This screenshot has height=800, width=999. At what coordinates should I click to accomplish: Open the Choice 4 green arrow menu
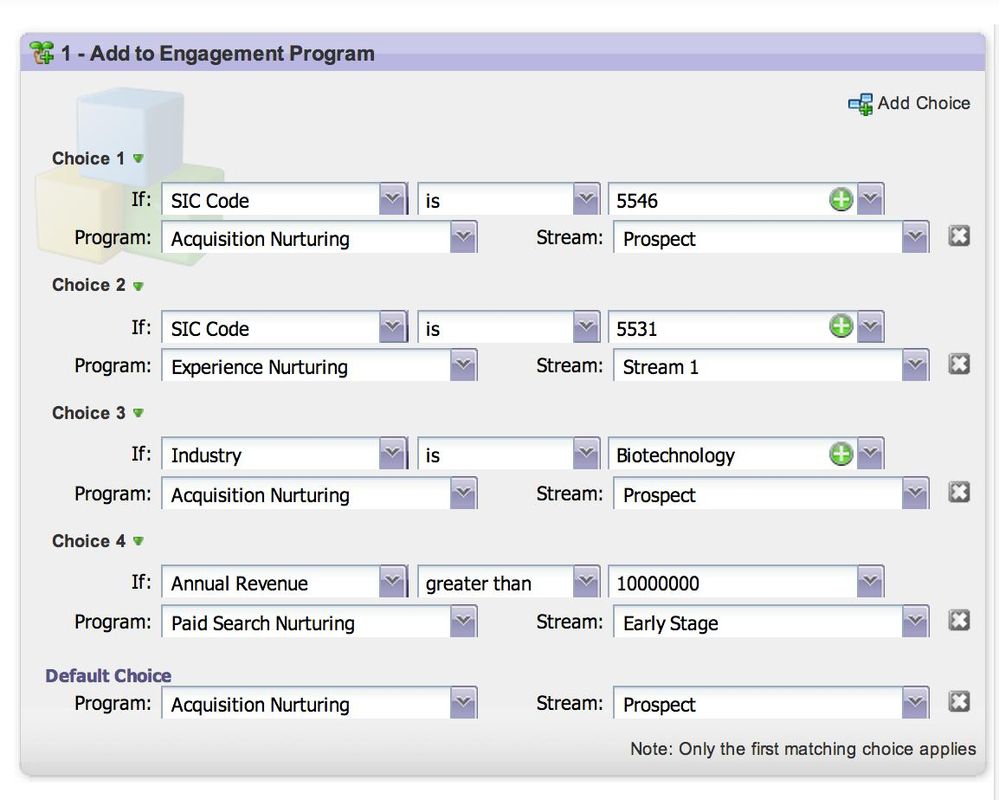click(138, 541)
